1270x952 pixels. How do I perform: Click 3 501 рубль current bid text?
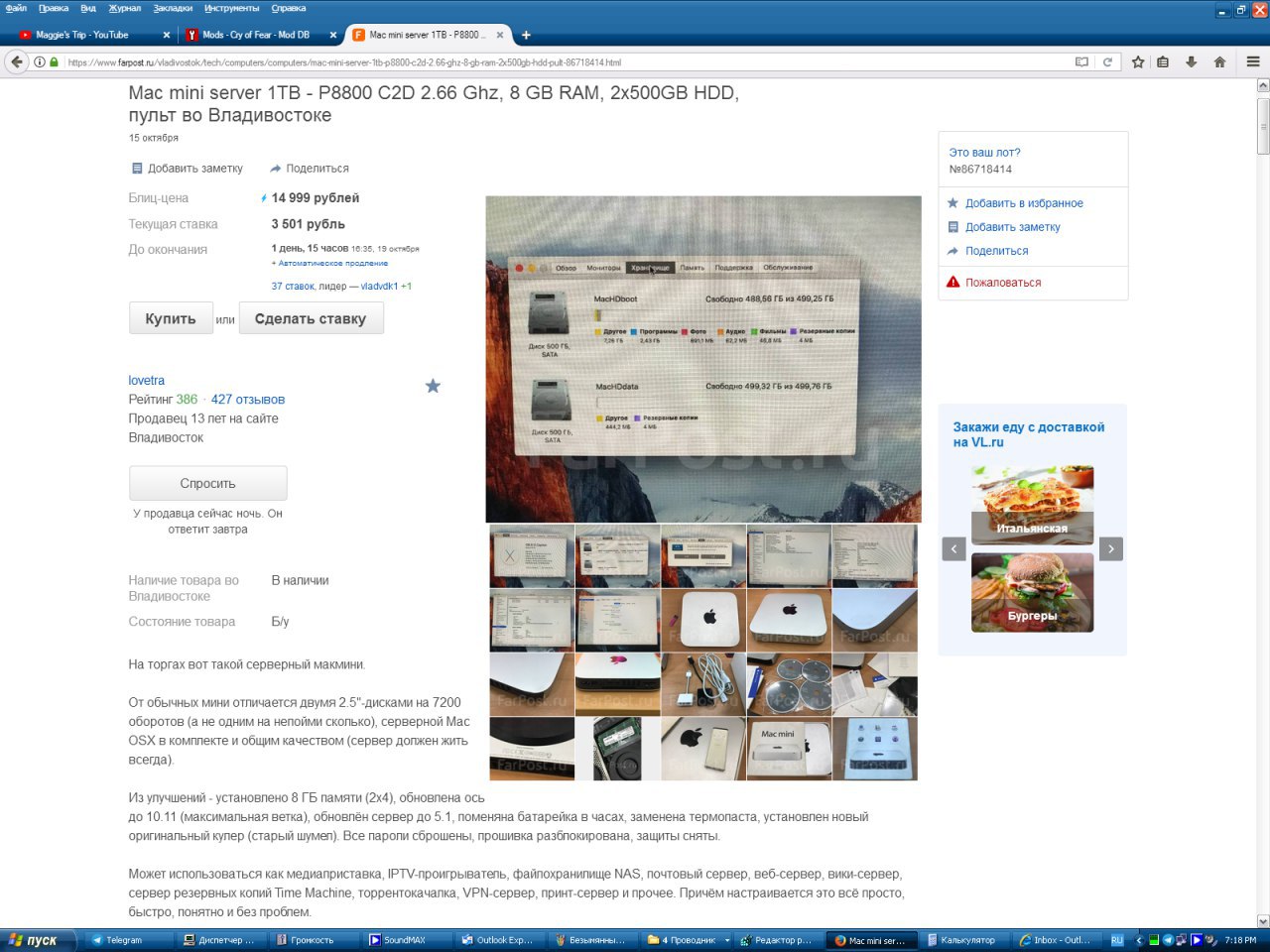coord(309,224)
